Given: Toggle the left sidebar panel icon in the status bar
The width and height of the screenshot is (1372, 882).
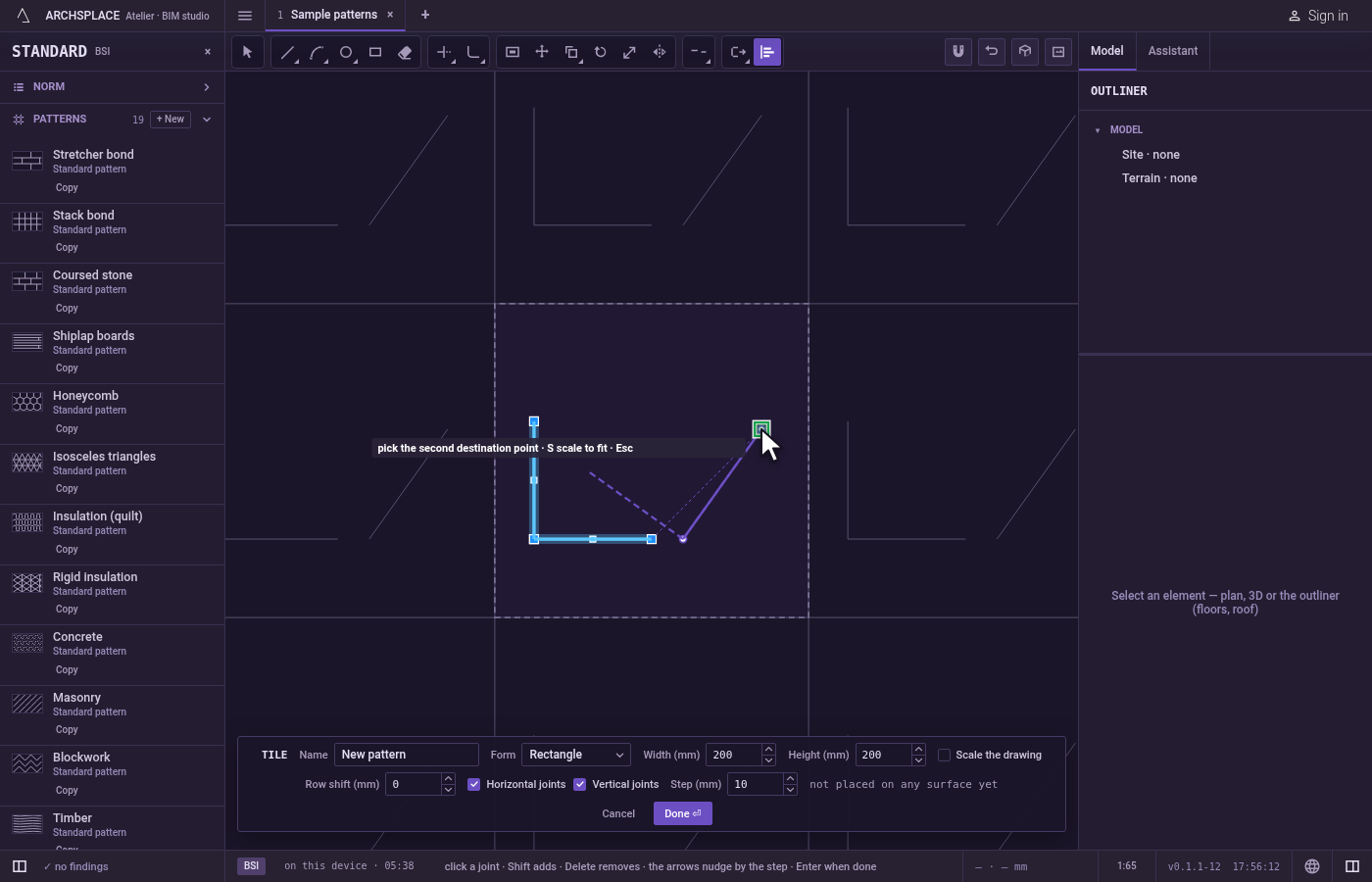Looking at the screenshot, I should [20, 866].
